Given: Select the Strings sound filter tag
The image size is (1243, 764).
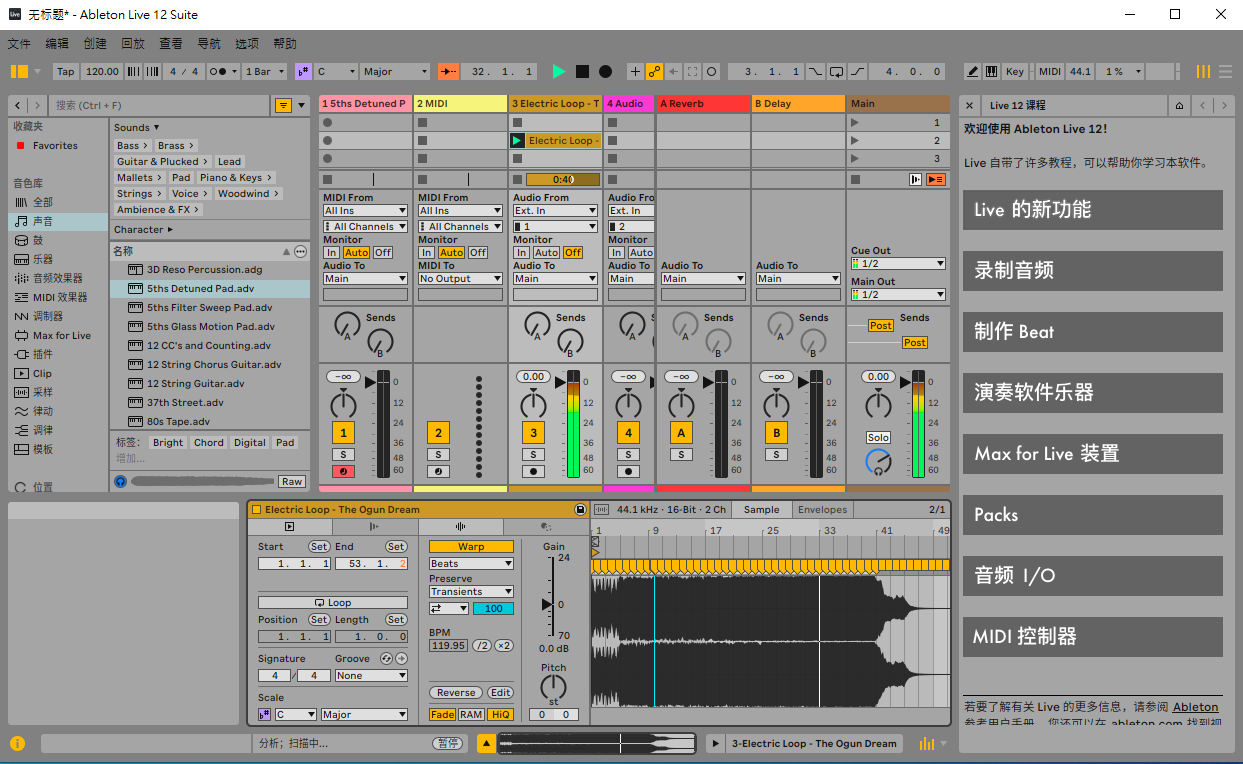Looking at the screenshot, I should 139,194.
